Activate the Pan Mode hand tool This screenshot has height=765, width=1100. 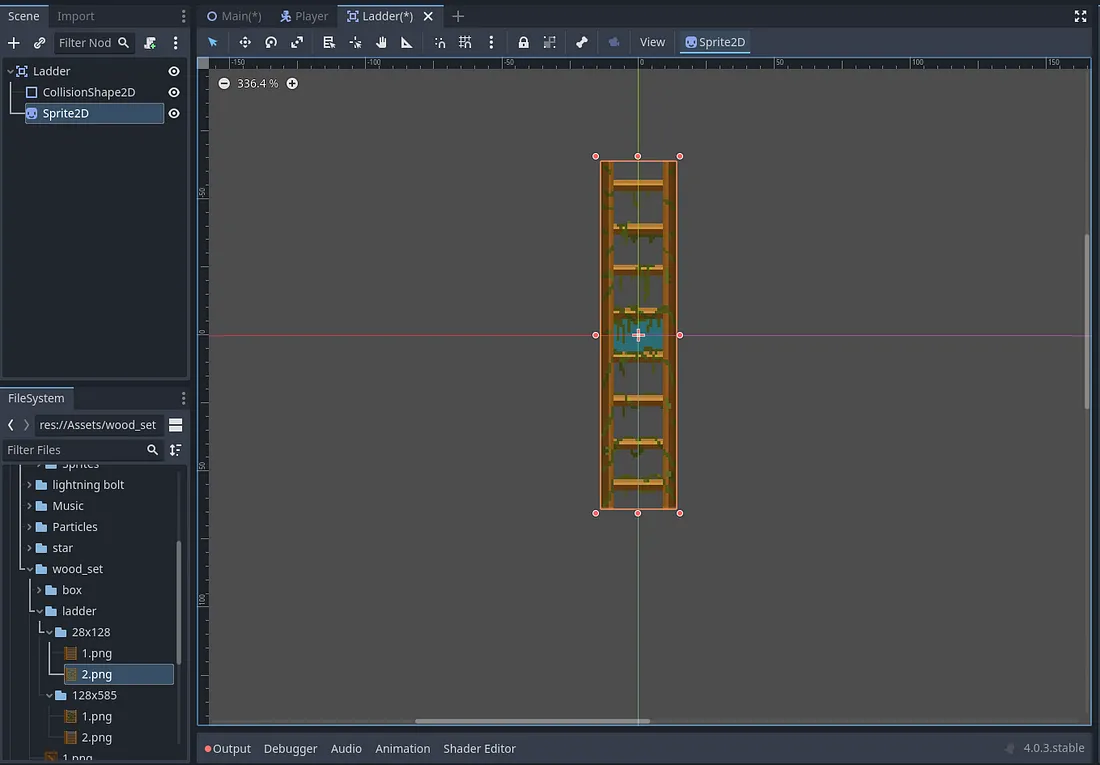tap(381, 42)
